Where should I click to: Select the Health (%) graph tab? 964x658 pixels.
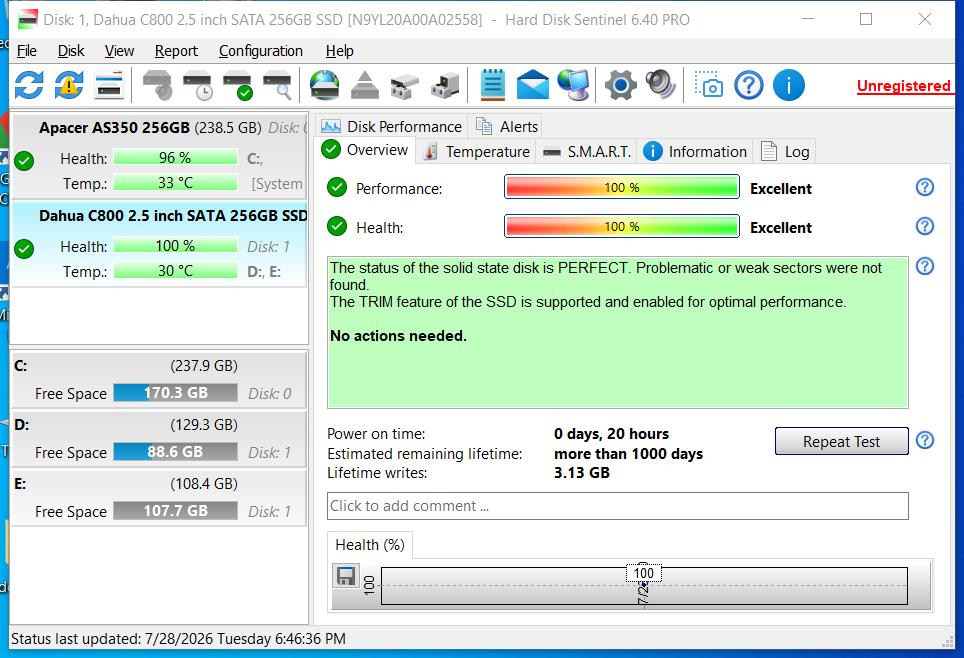tap(369, 545)
